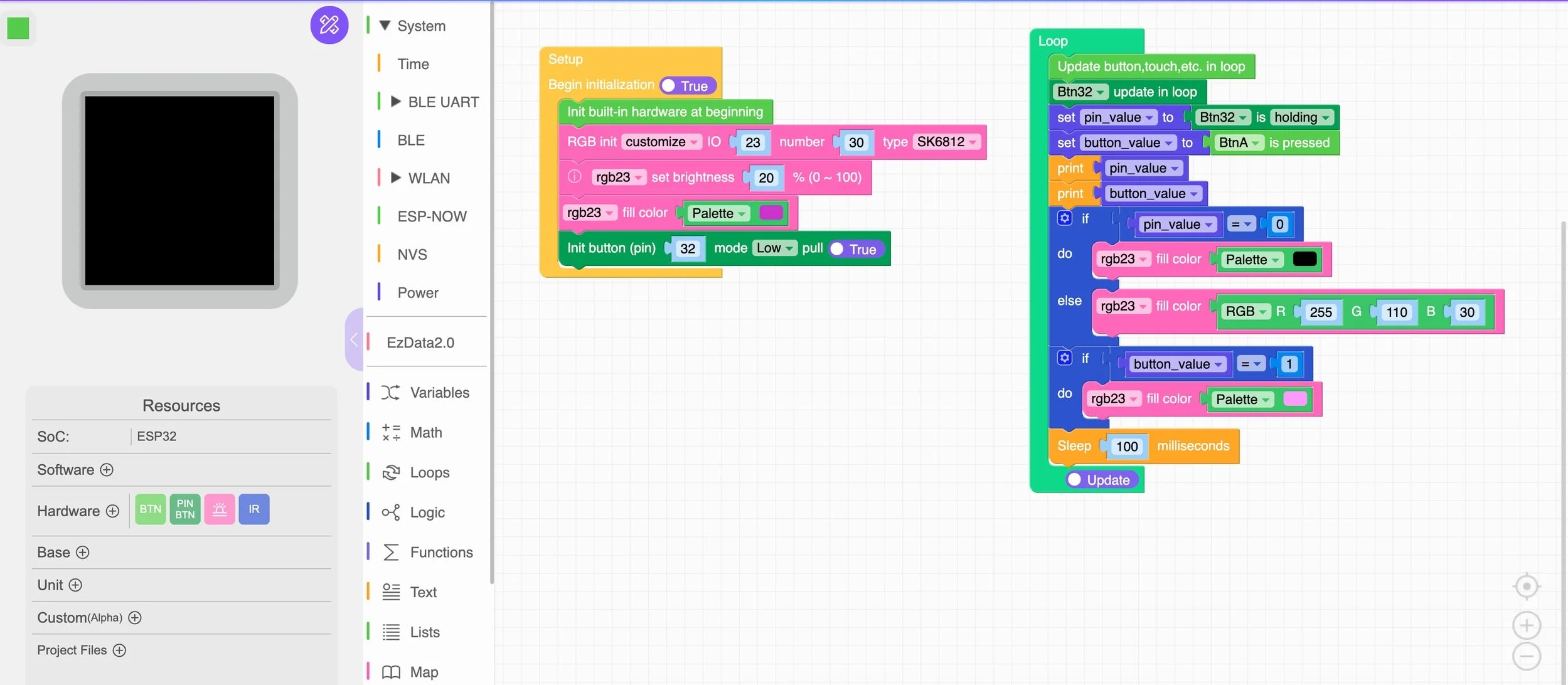Click the PIN BTN hardware icon
Viewport: 1568px width, 685px height.
point(184,509)
